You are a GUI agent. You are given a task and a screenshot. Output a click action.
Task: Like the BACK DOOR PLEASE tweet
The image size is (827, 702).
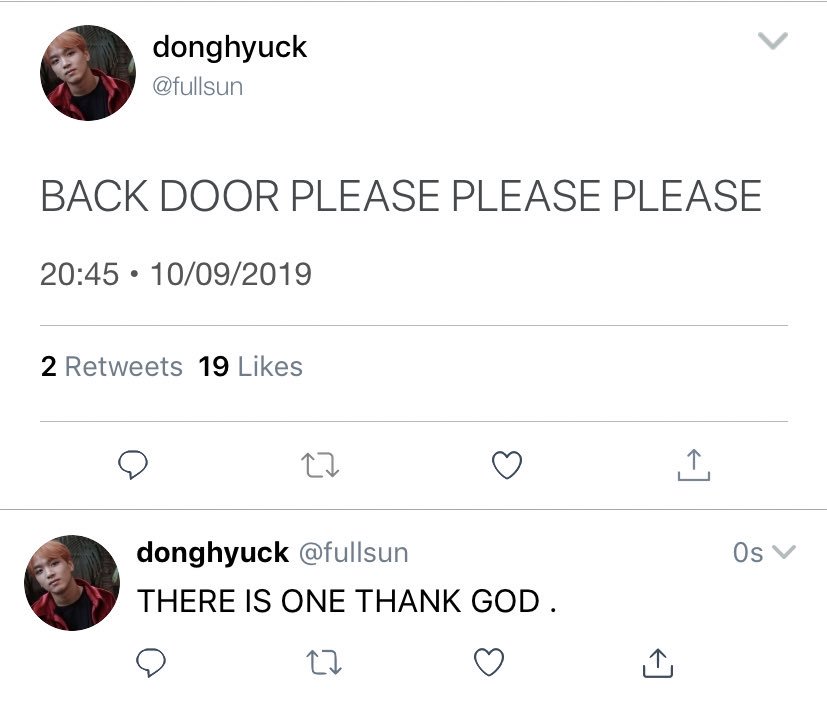click(507, 465)
